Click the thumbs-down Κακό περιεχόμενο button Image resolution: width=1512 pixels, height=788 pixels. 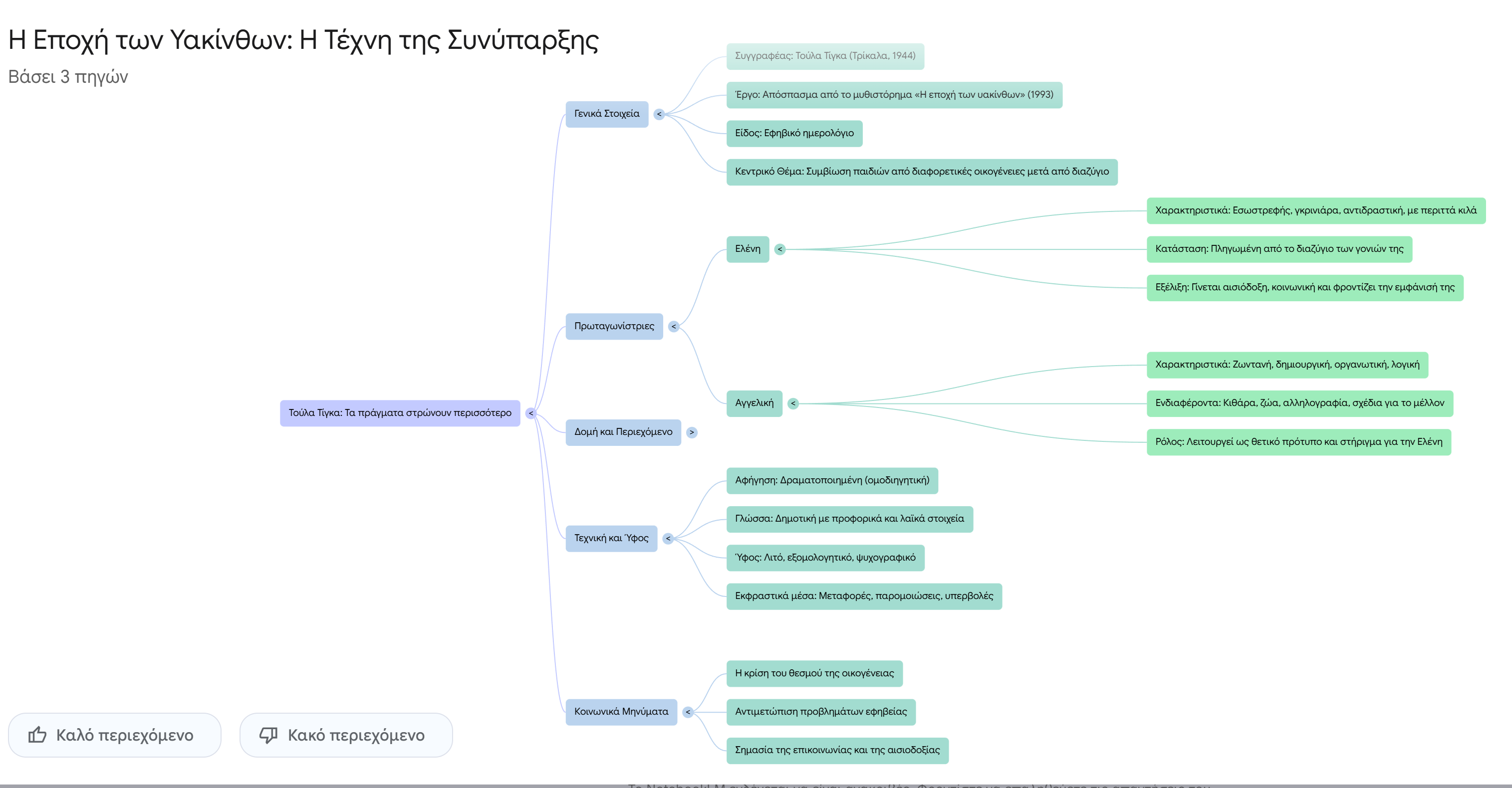pos(346,735)
